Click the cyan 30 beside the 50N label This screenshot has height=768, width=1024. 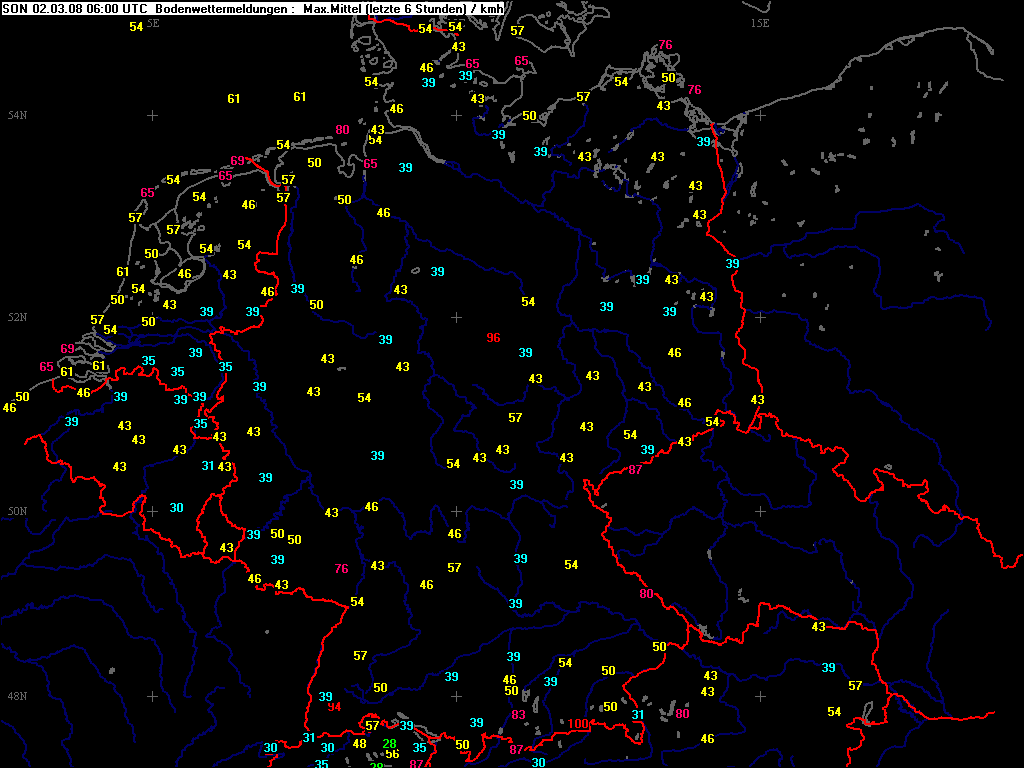(x=176, y=508)
